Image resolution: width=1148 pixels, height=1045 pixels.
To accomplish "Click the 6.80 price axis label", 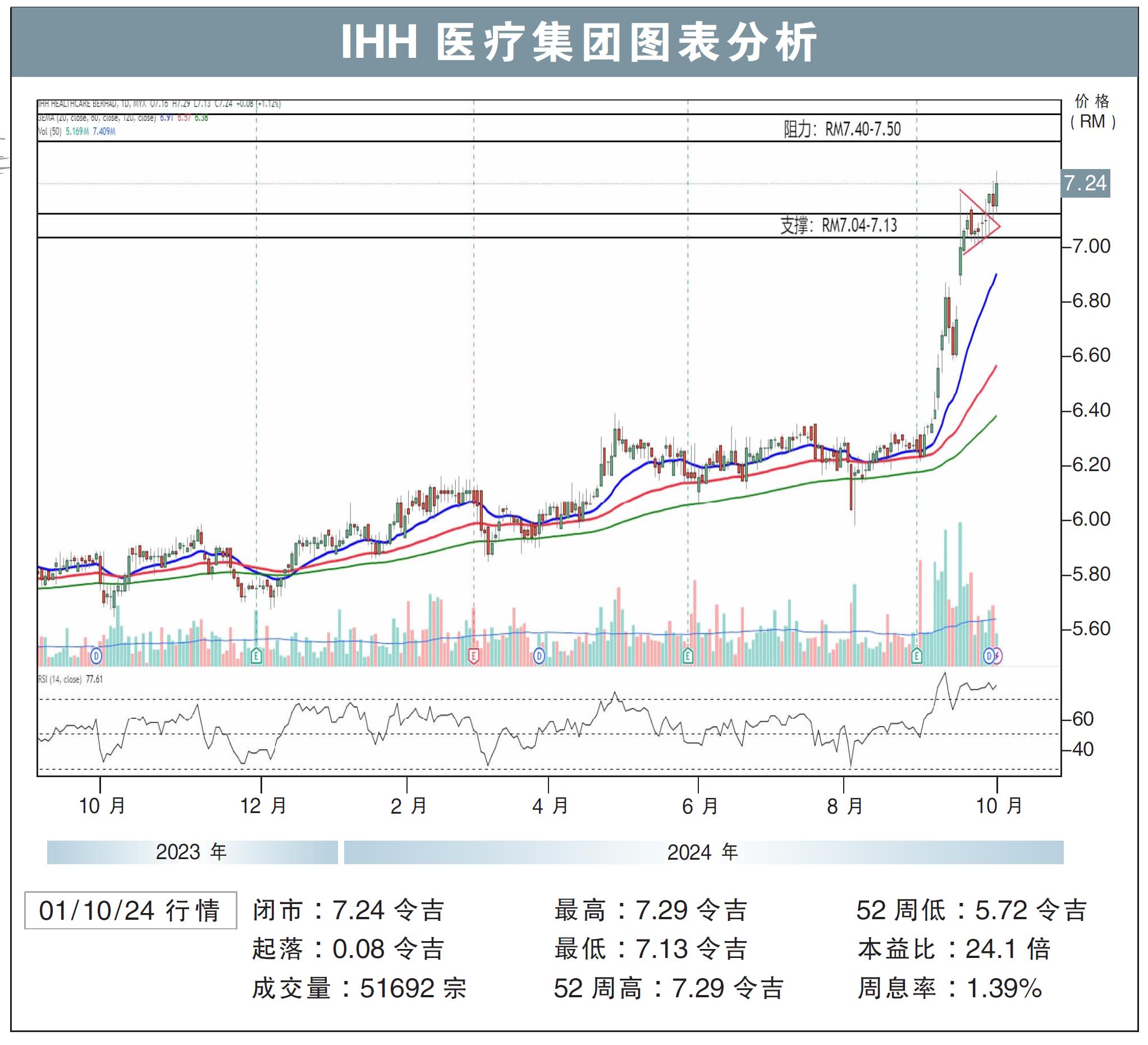I will click(x=1091, y=300).
